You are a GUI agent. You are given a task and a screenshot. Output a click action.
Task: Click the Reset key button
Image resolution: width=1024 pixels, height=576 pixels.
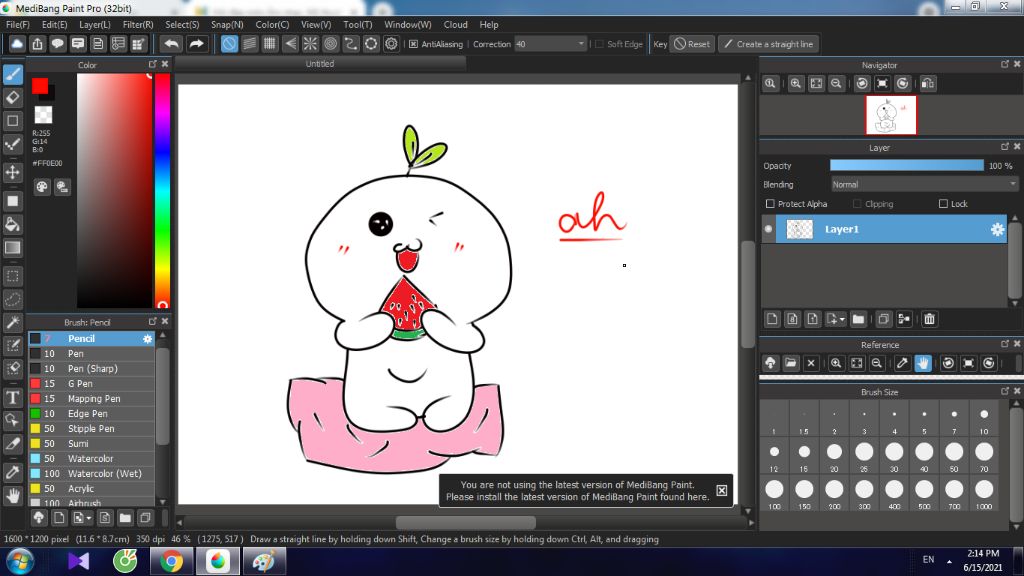tap(692, 44)
